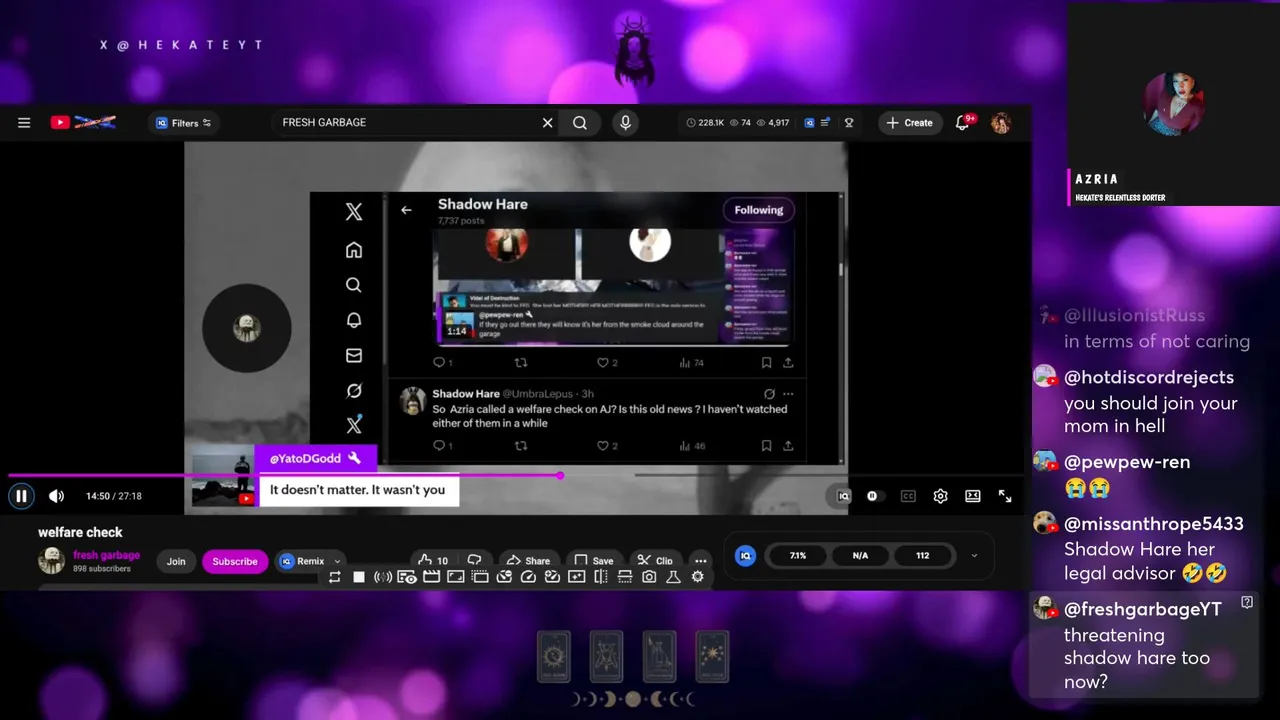Save the video to a playlist

(594, 561)
